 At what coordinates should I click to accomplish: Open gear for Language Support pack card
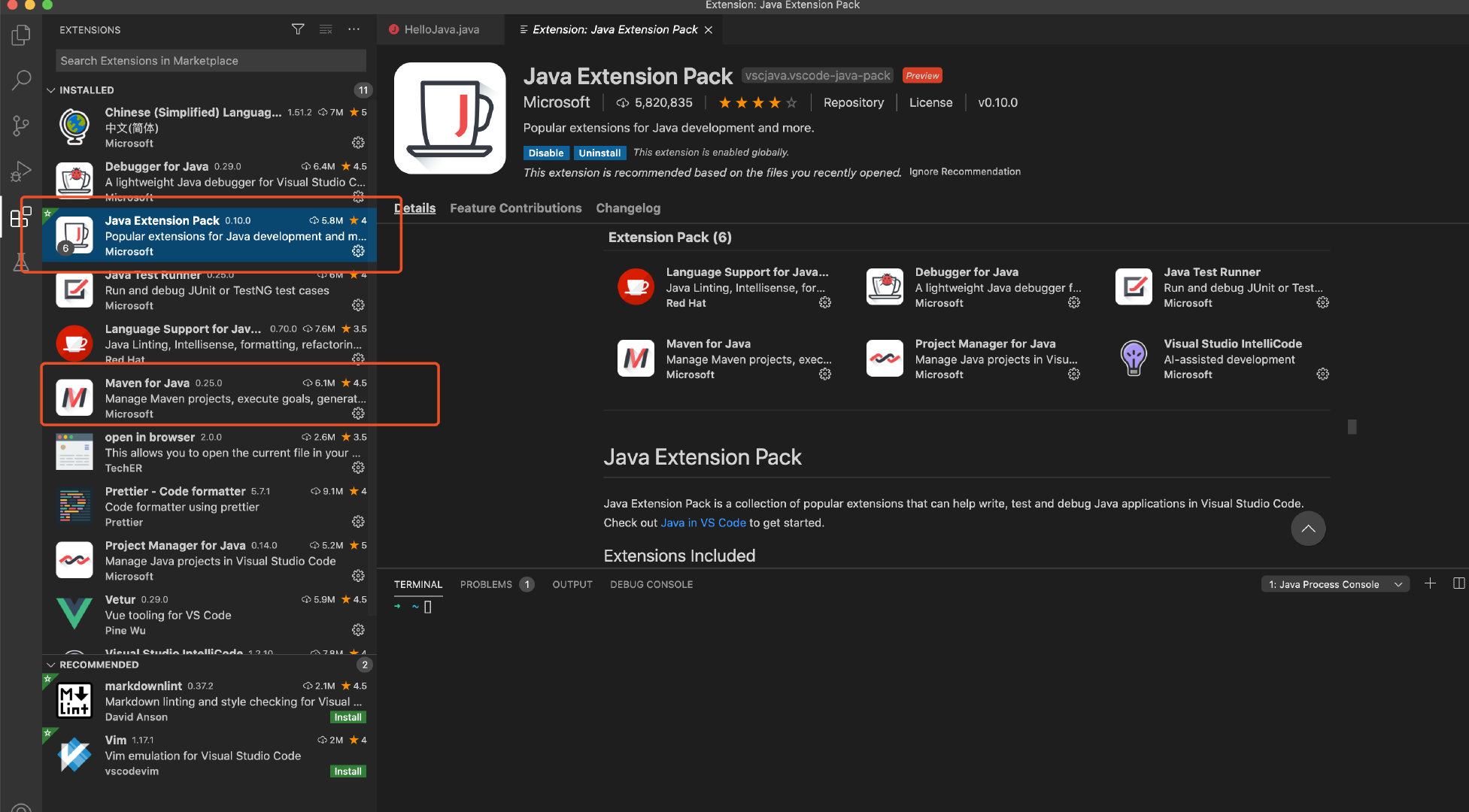pyautogui.click(x=825, y=302)
